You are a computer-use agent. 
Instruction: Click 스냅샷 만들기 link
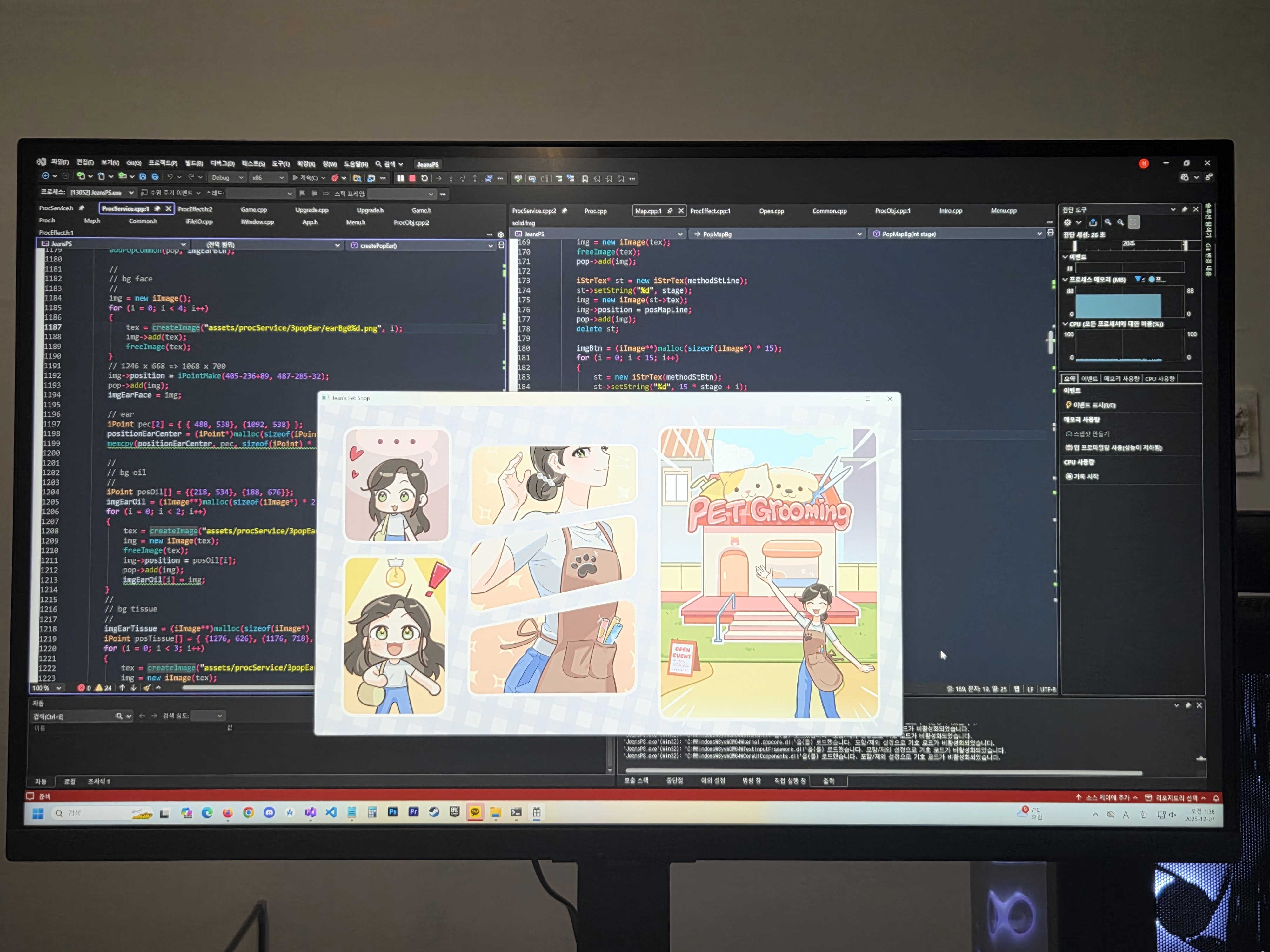tap(1087, 434)
